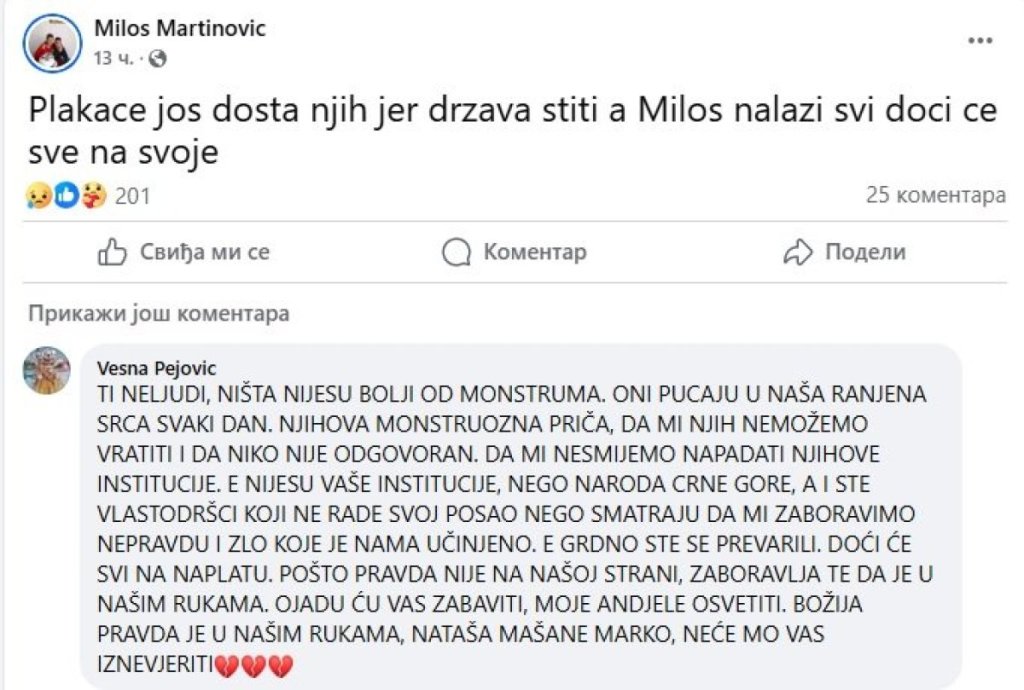The width and height of the screenshot is (1024, 690).
Task: Click Vesna Pejovic's comment avatar
Action: [x=46, y=371]
